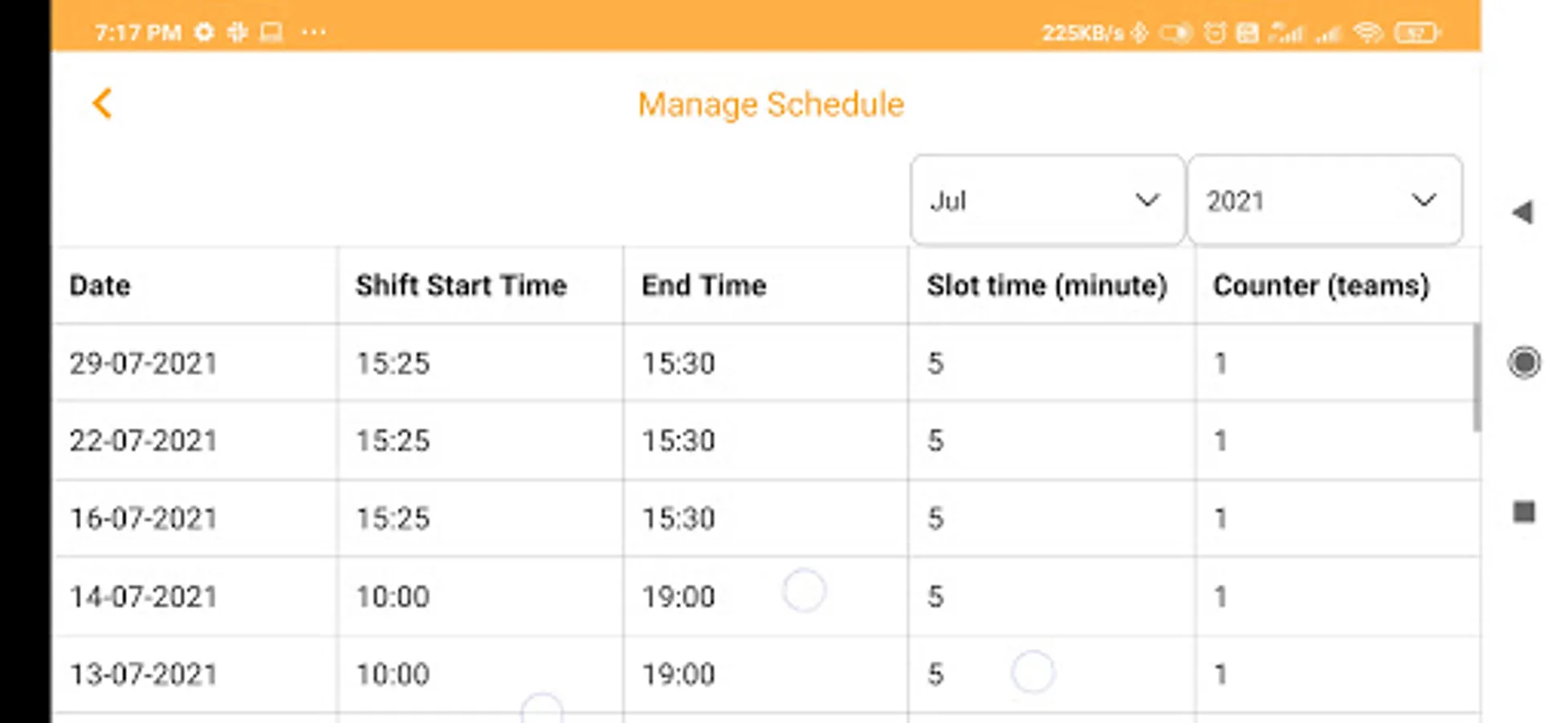1568x723 pixels.
Task: Tap the settings gear in status bar
Action: (x=205, y=32)
